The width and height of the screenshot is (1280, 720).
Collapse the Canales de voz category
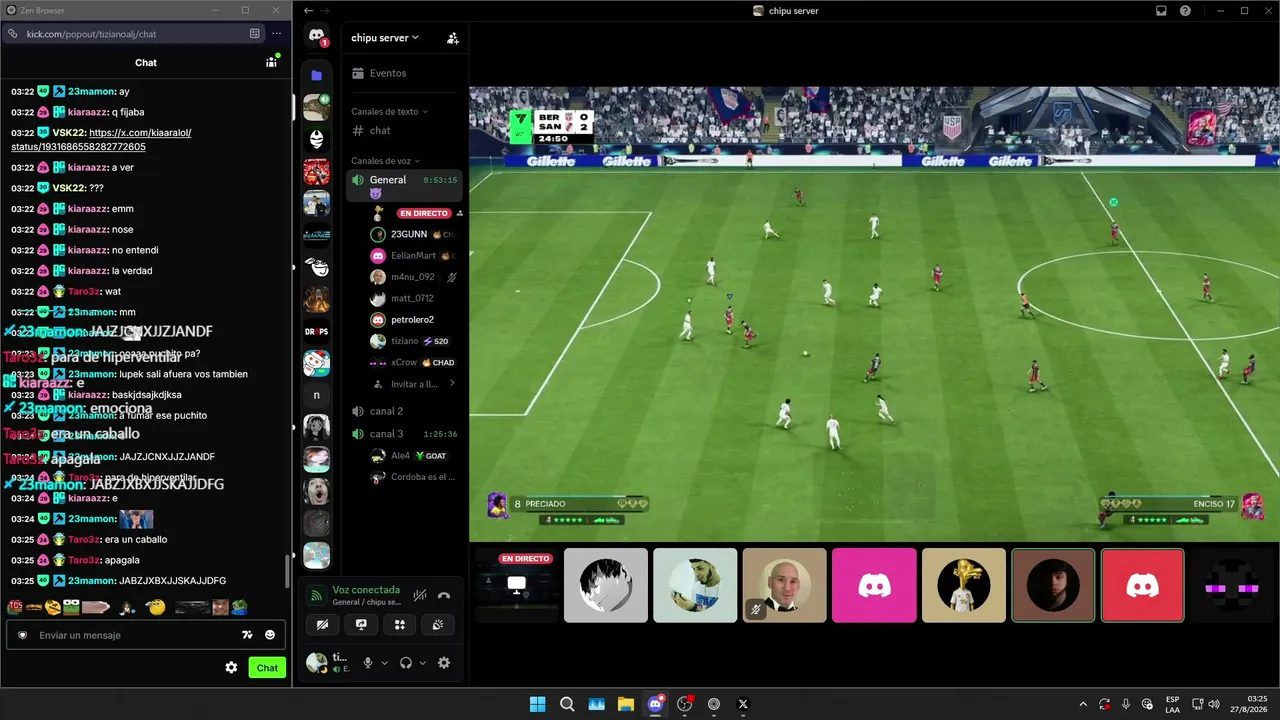point(385,161)
